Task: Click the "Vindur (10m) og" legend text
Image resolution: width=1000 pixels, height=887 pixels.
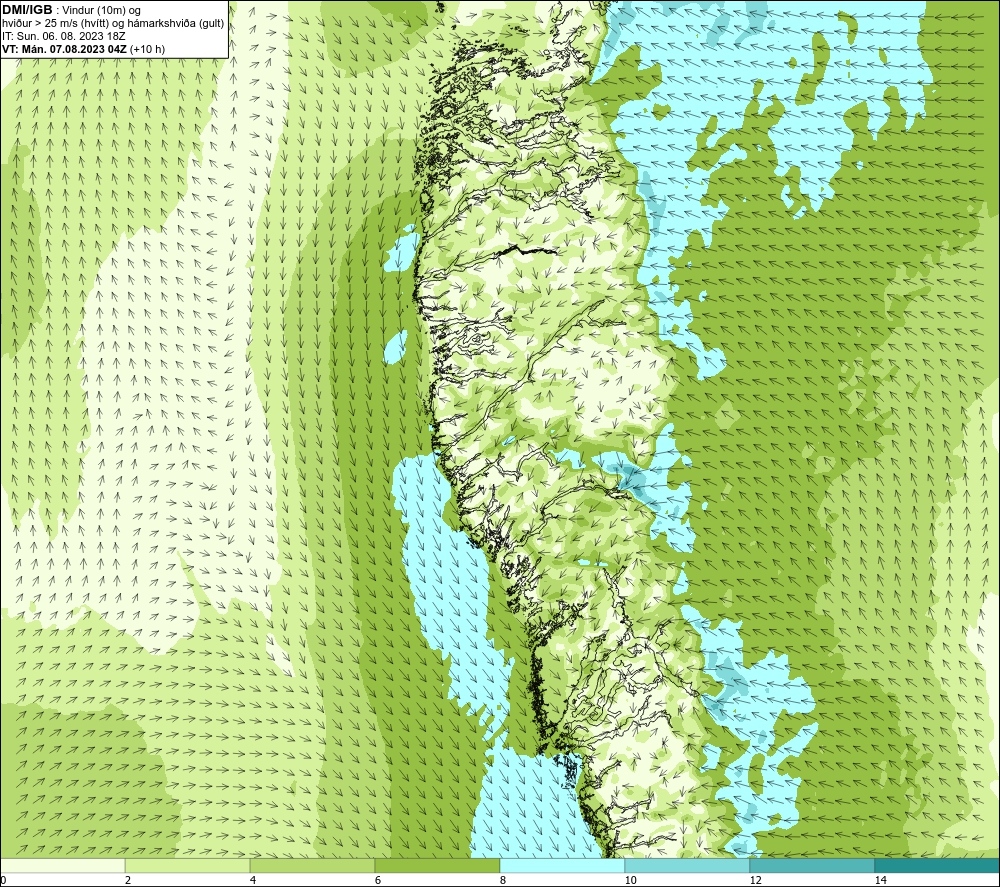Action: point(103,11)
